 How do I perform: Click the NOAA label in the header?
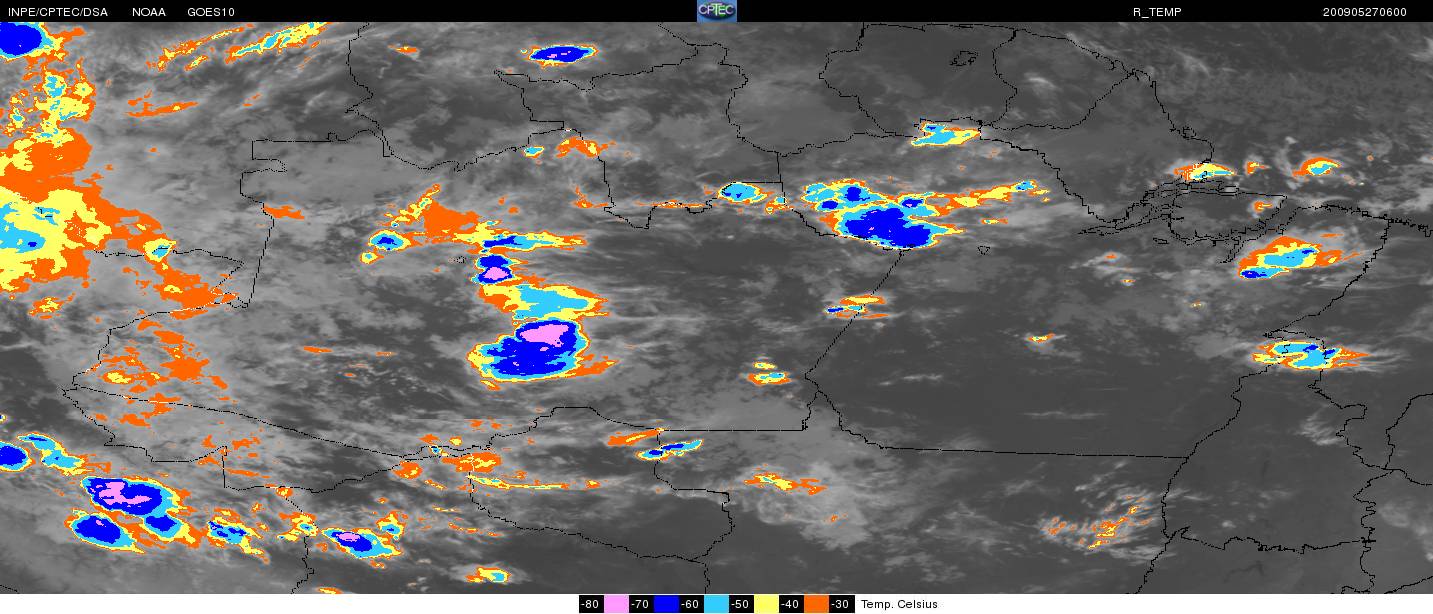(149, 12)
